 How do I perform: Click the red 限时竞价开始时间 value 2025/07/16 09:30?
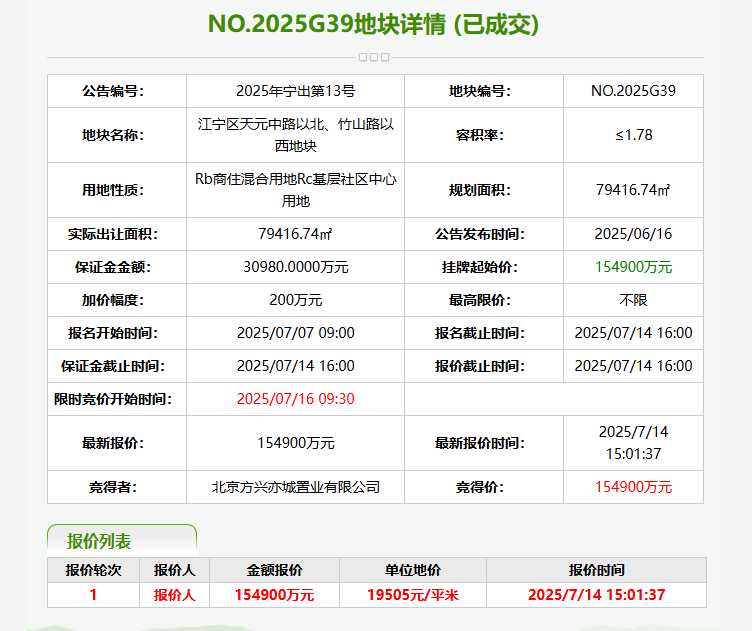[295, 399]
